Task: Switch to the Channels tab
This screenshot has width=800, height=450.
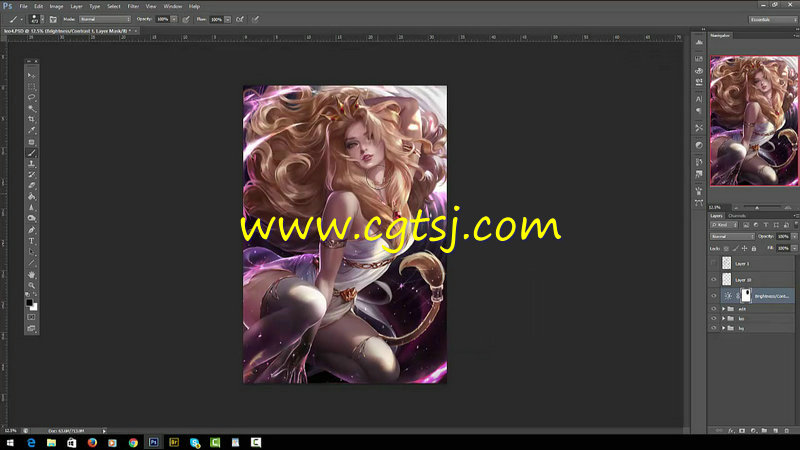Action: pos(737,216)
